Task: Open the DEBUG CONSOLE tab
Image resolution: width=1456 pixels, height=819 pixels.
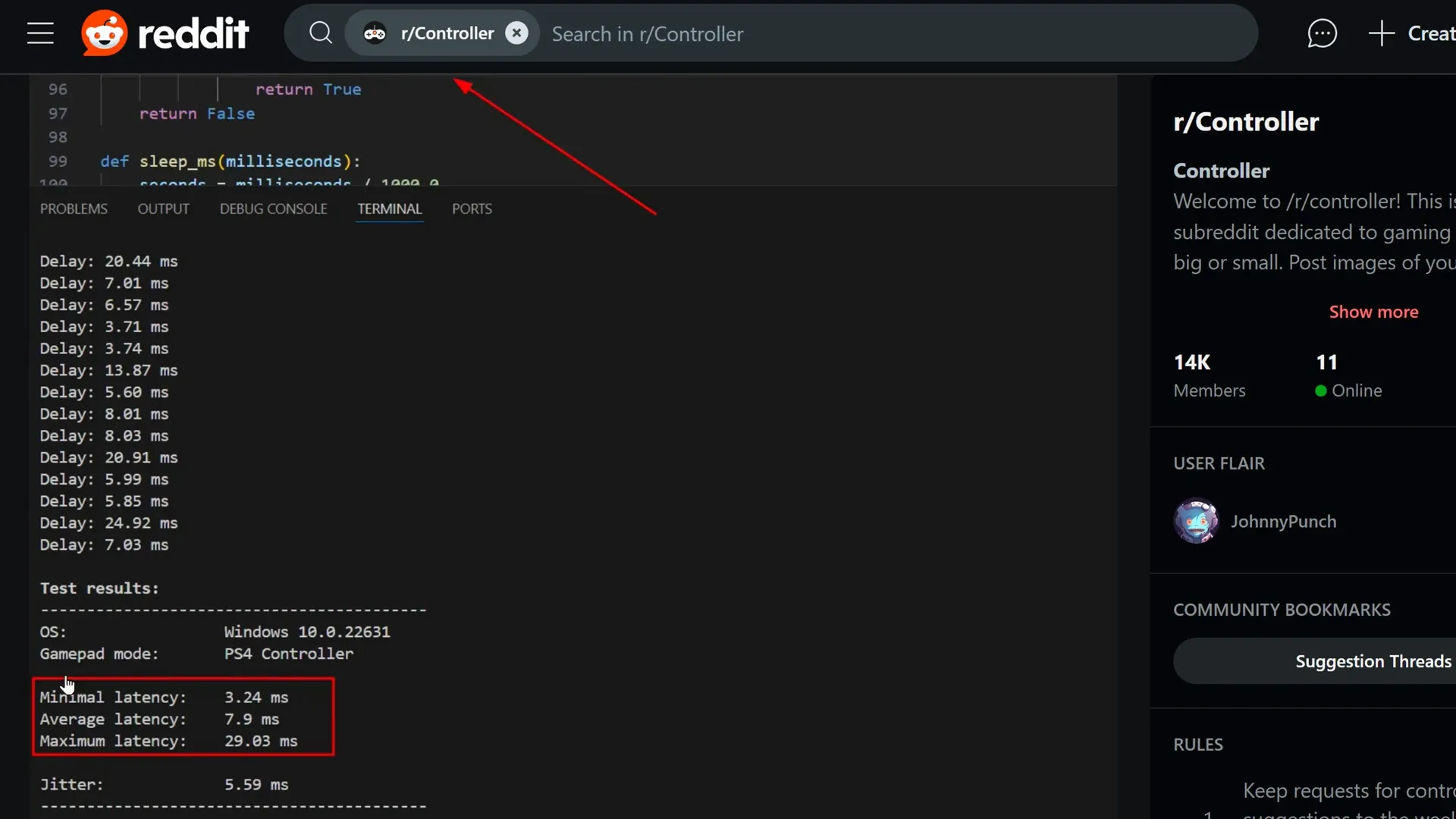Action: [x=273, y=209]
